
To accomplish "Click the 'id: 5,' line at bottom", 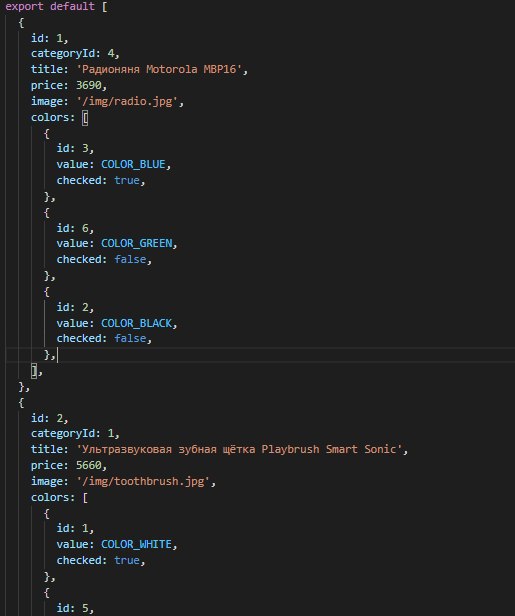I will tap(75, 609).
